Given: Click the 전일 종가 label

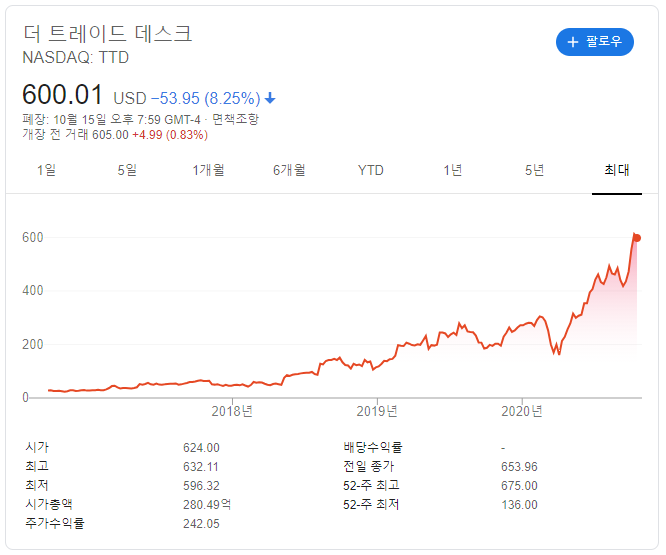Looking at the screenshot, I should click(369, 466).
